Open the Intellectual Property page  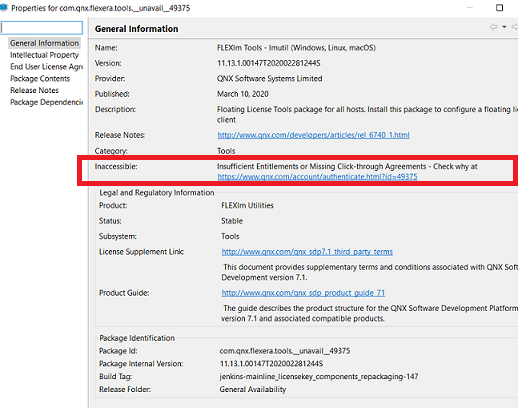44,55
